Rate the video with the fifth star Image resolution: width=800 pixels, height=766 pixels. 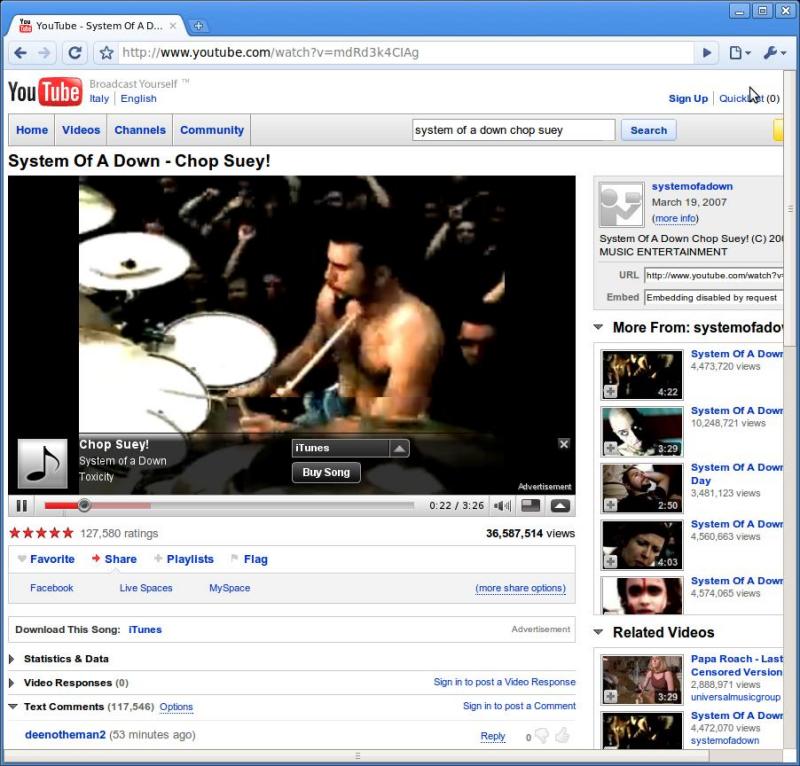pyautogui.click(x=68, y=533)
